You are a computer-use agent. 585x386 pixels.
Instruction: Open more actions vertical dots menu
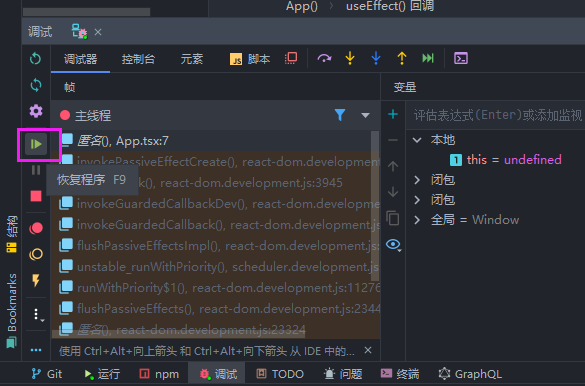[37, 314]
